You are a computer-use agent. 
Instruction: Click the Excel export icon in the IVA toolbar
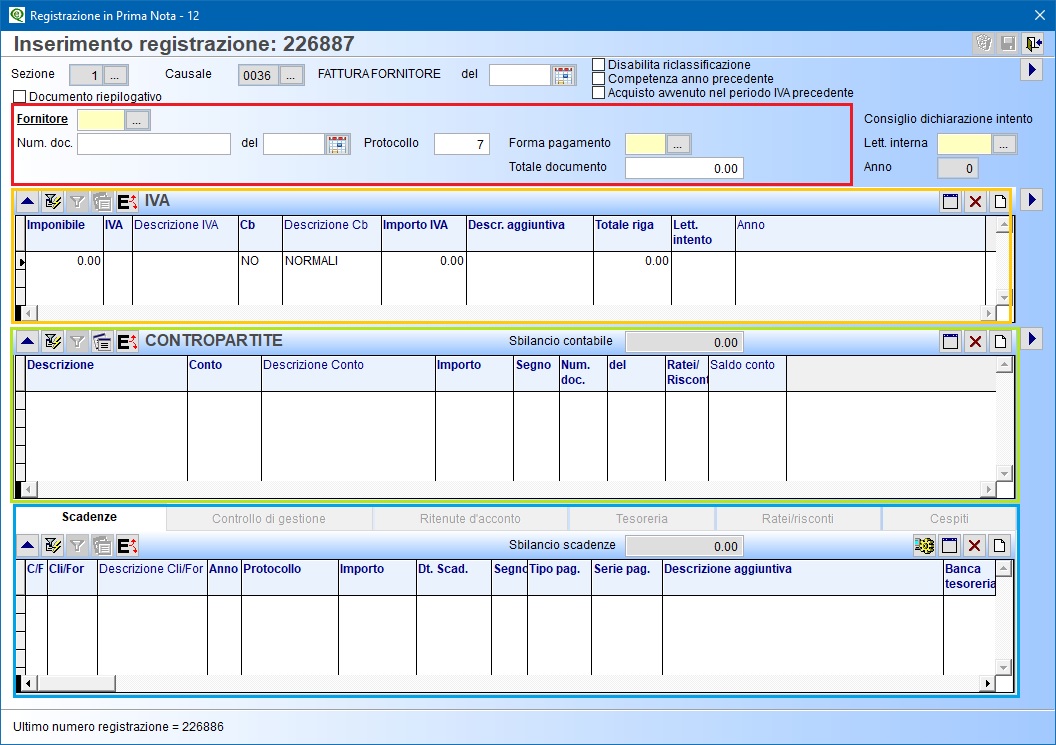[127, 201]
